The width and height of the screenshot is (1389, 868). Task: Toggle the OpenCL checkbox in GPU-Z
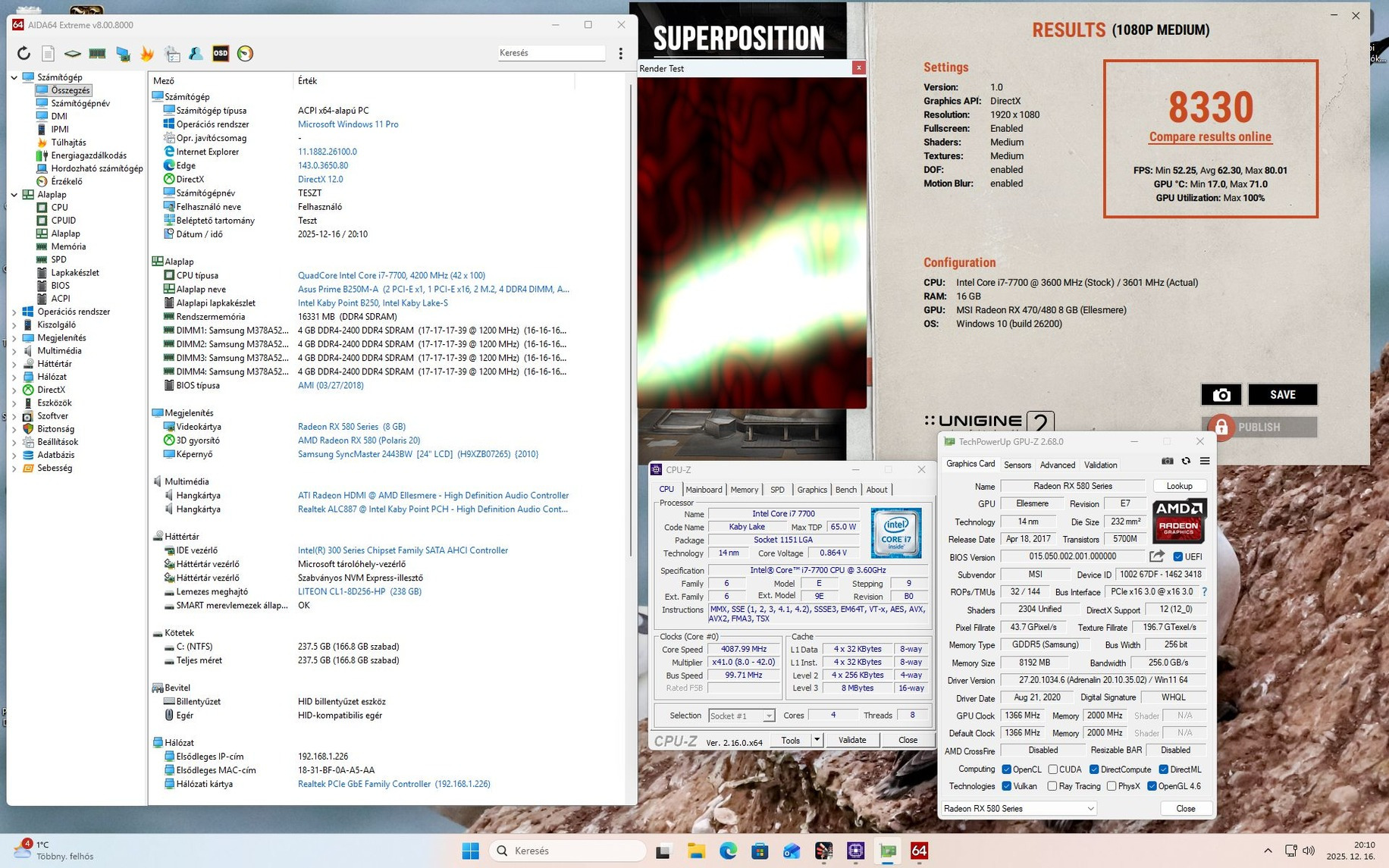tap(1006, 769)
